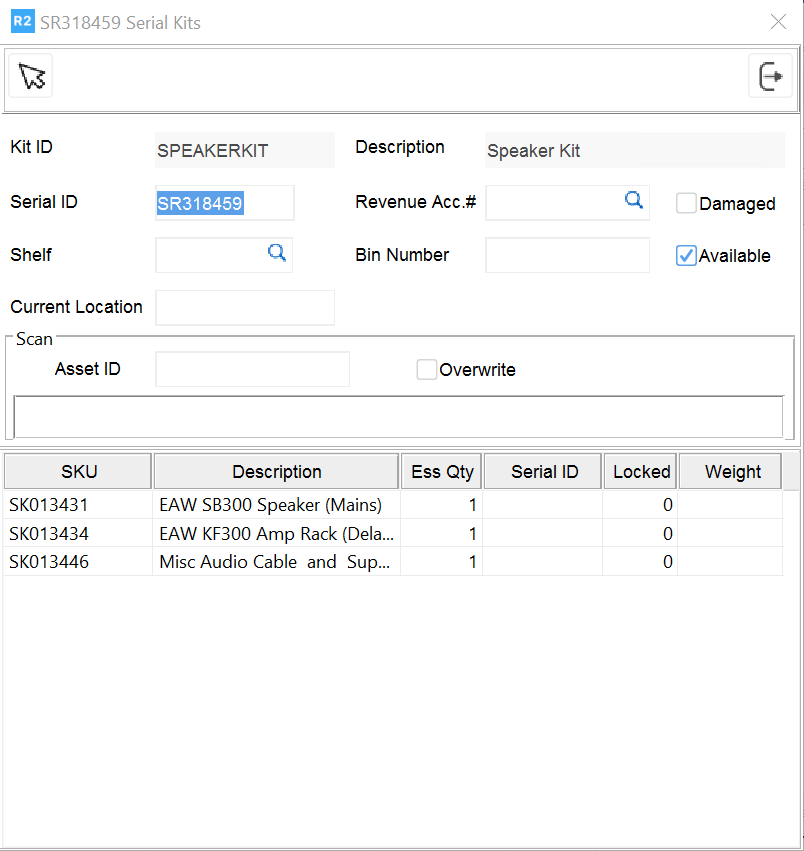Image resolution: width=804 pixels, height=851 pixels.
Task: Click the R2 application logo icon
Action: (x=22, y=22)
